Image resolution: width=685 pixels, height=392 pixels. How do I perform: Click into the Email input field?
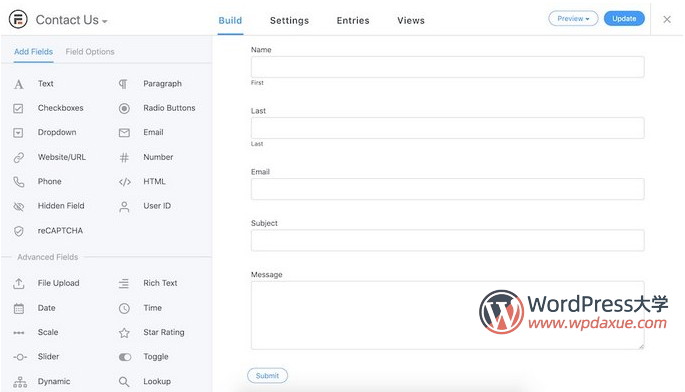point(447,189)
